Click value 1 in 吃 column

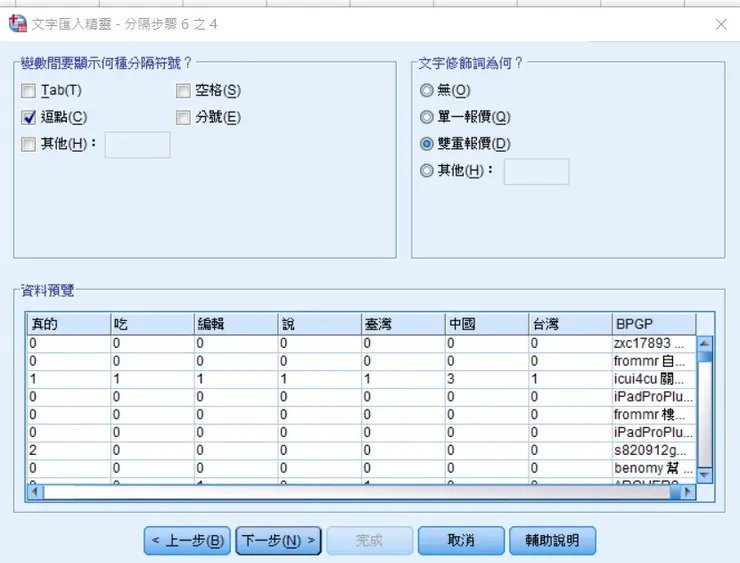[x=152, y=379]
